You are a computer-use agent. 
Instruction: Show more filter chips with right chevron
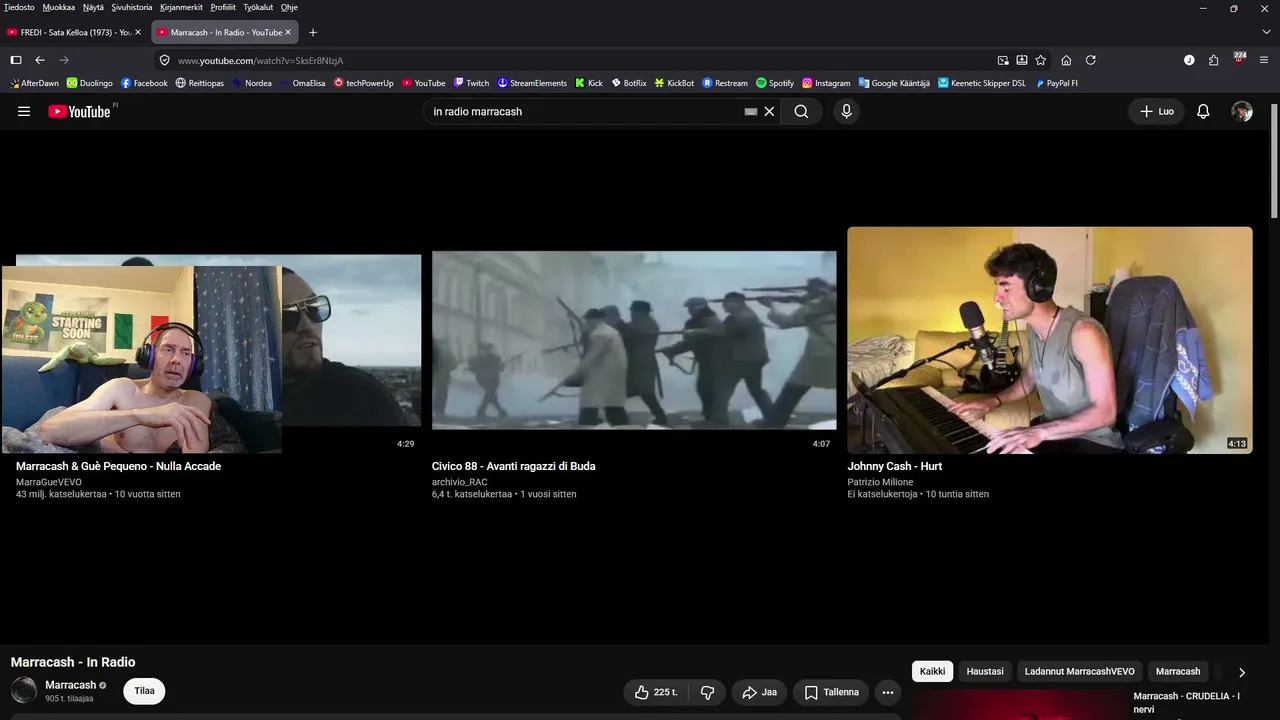(1242, 672)
